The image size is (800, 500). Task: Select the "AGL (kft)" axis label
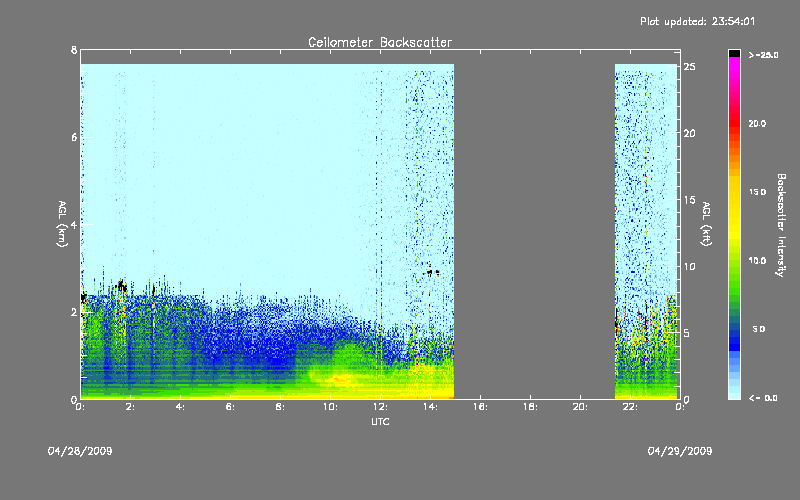(706, 224)
